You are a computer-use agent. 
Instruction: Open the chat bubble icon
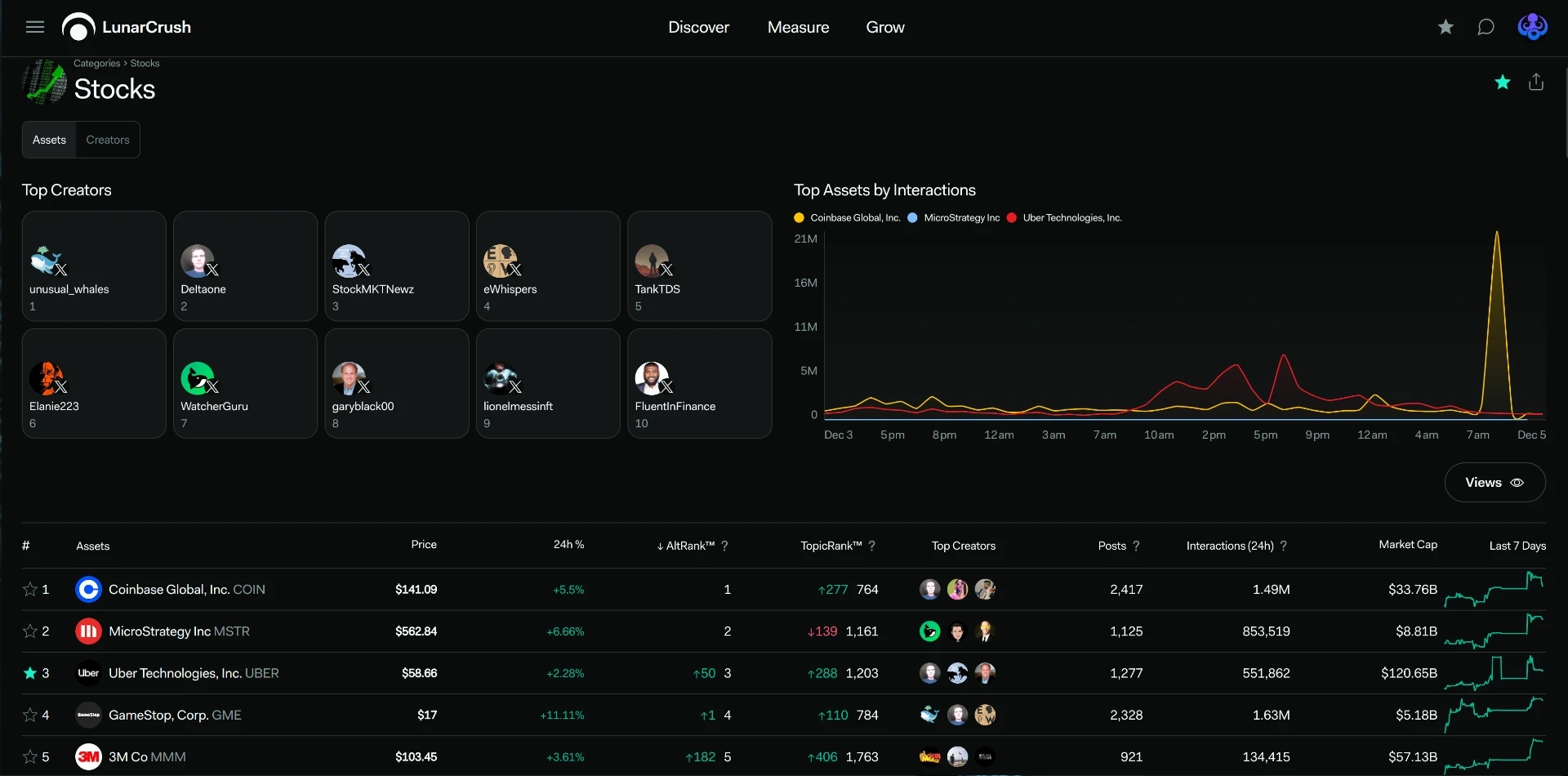(1486, 27)
